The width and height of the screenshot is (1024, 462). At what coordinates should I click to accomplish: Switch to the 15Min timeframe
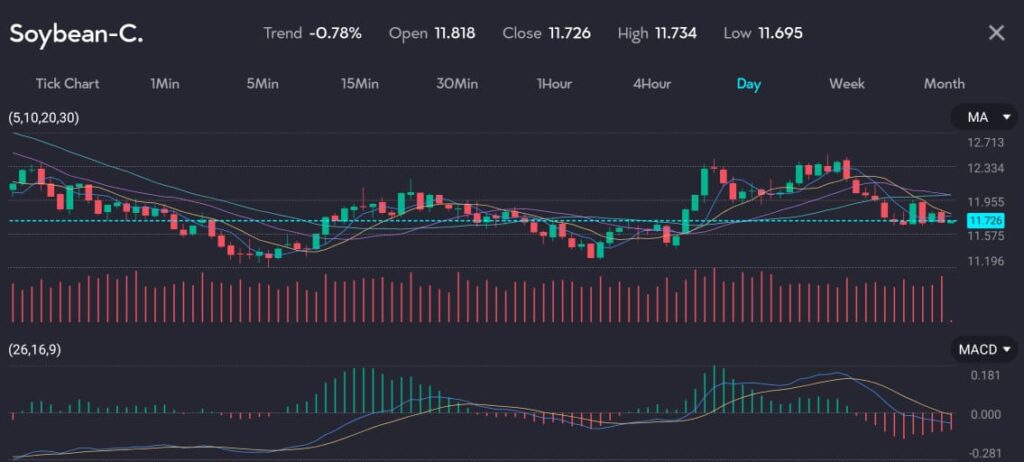pyautogui.click(x=359, y=83)
